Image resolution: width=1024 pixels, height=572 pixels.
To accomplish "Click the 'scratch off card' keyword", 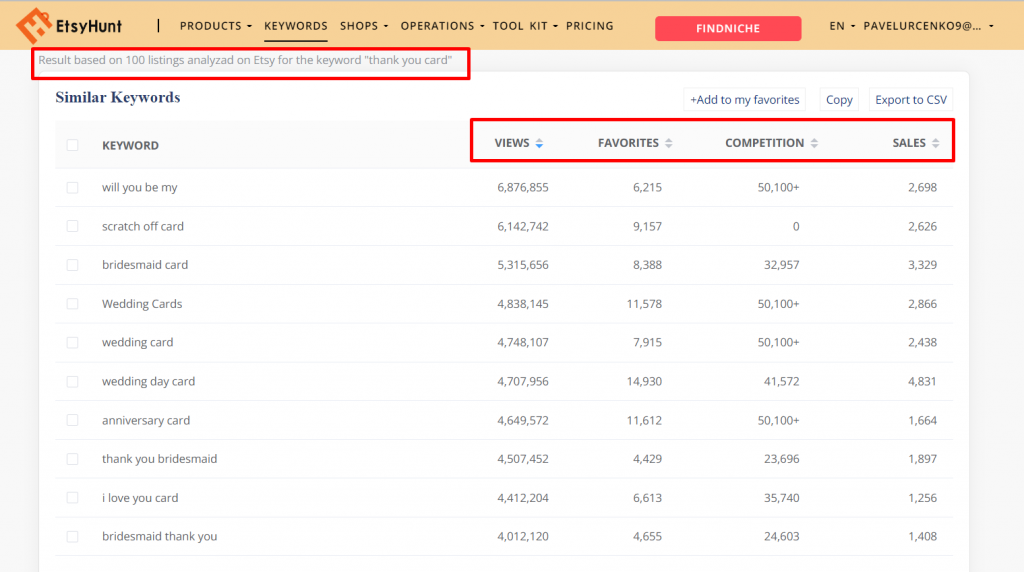I will pyautogui.click(x=143, y=227).
